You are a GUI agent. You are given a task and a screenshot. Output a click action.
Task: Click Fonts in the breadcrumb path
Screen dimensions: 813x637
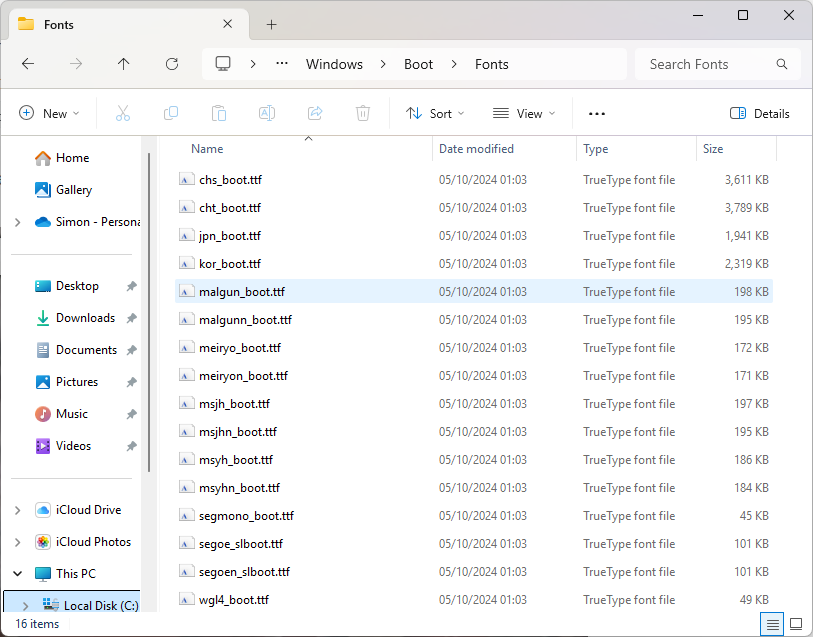pyautogui.click(x=492, y=64)
